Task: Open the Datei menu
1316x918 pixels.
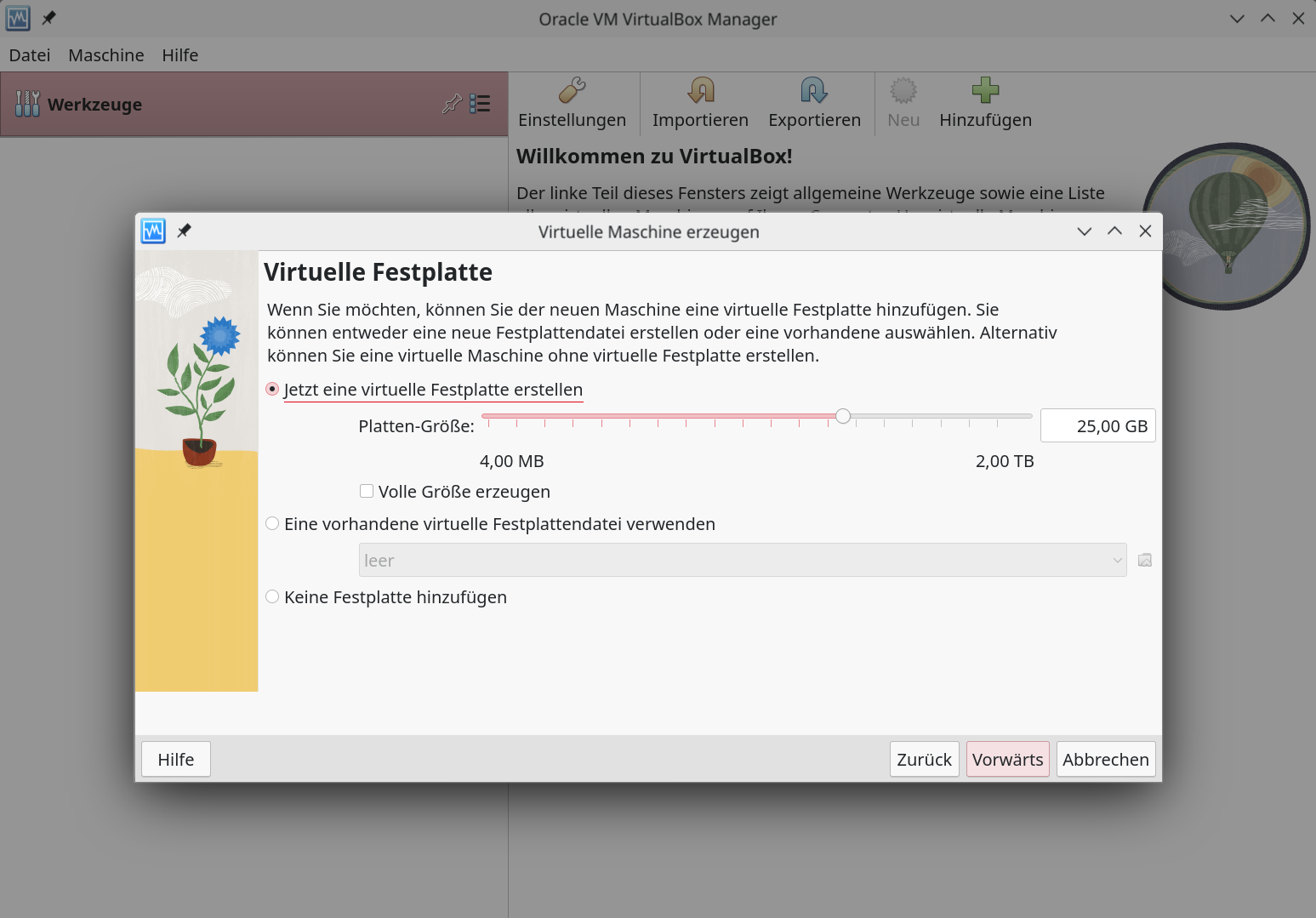Action: click(x=30, y=55)
